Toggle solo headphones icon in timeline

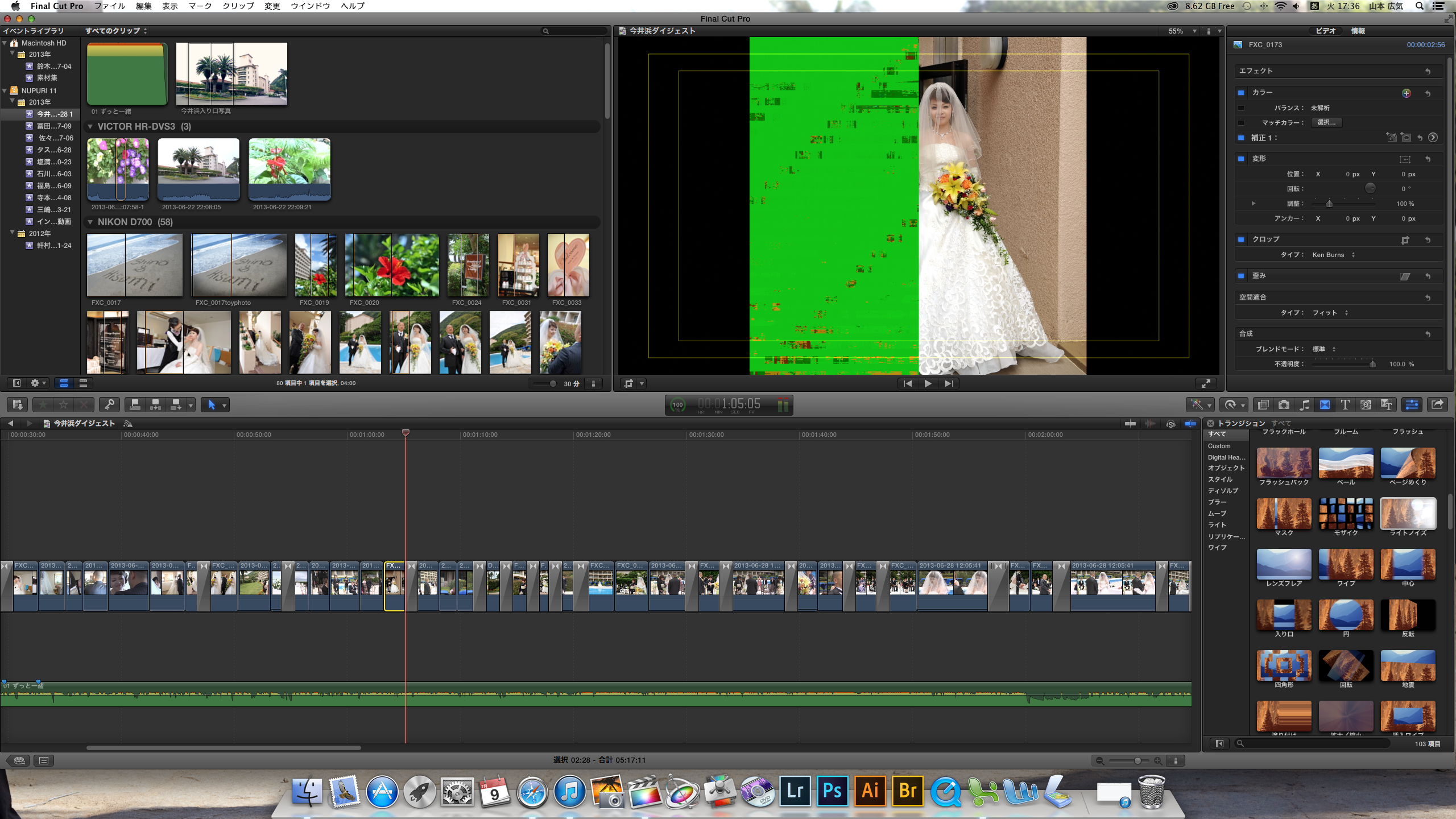(1170, 424)
